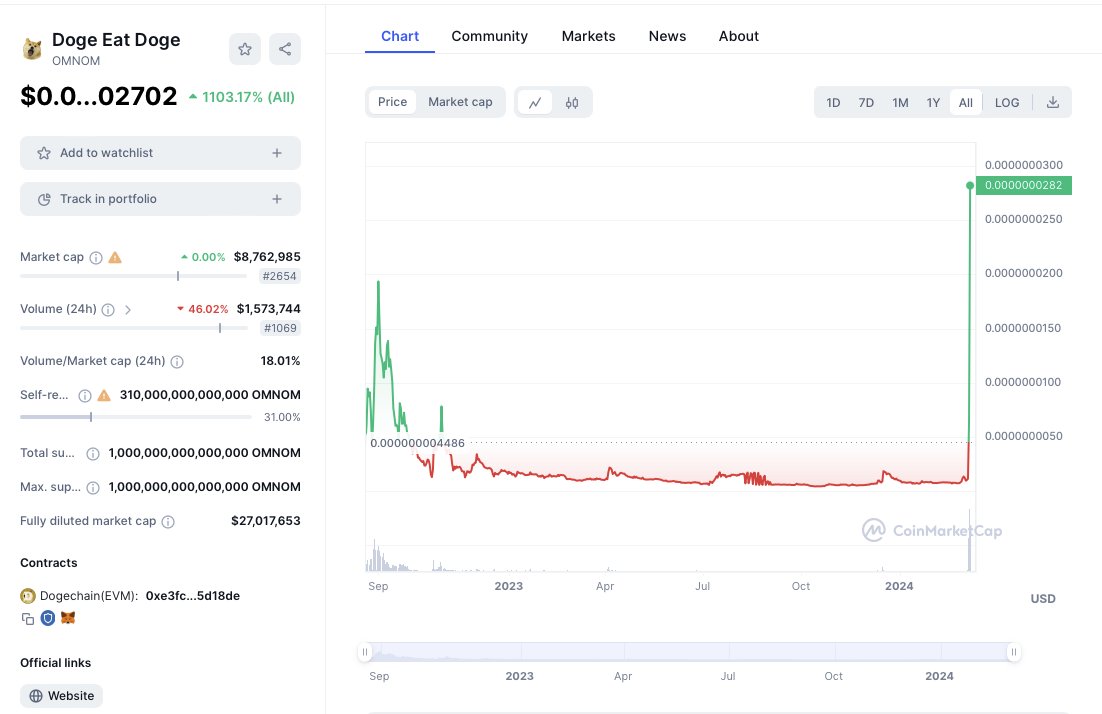
Task: Select the 1Y timeframe
Action: [933, 102]
